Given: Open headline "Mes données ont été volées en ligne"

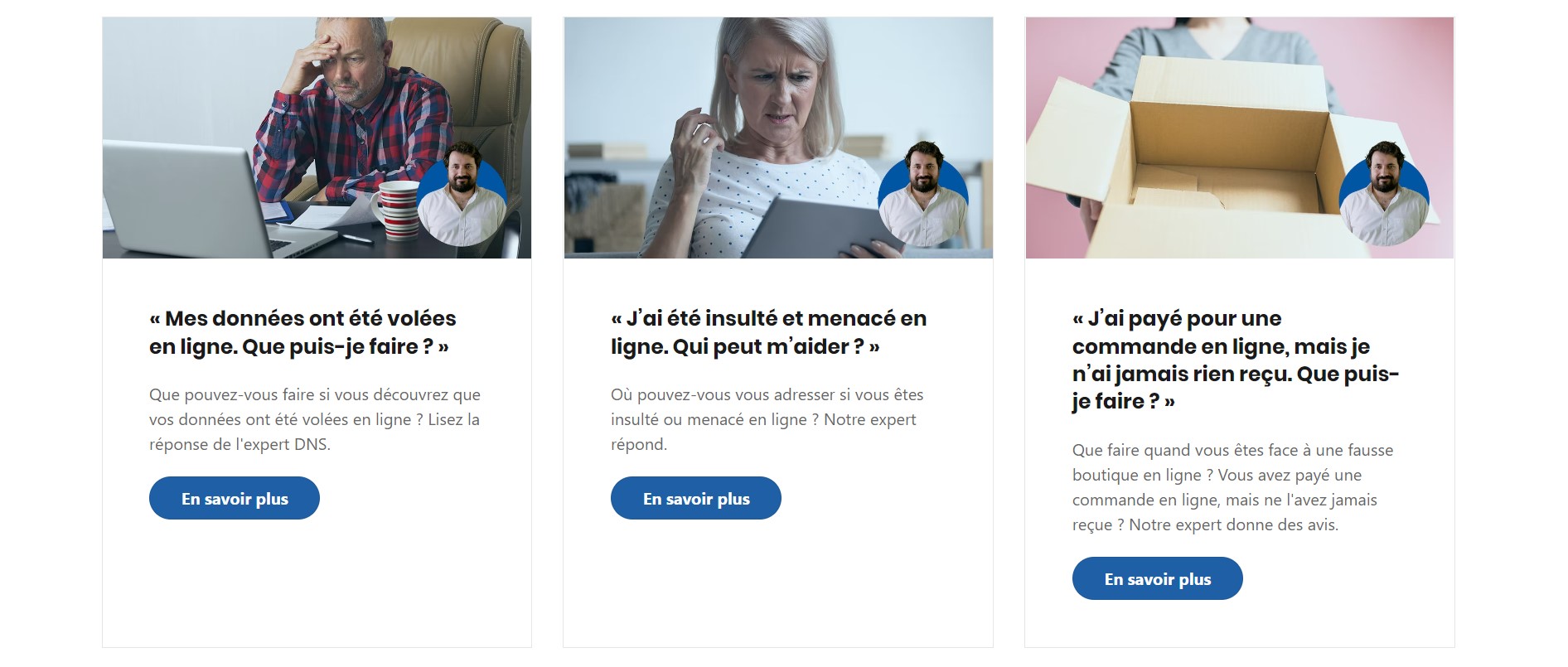Looking at the screenshot, I should (x=303, y=332).
